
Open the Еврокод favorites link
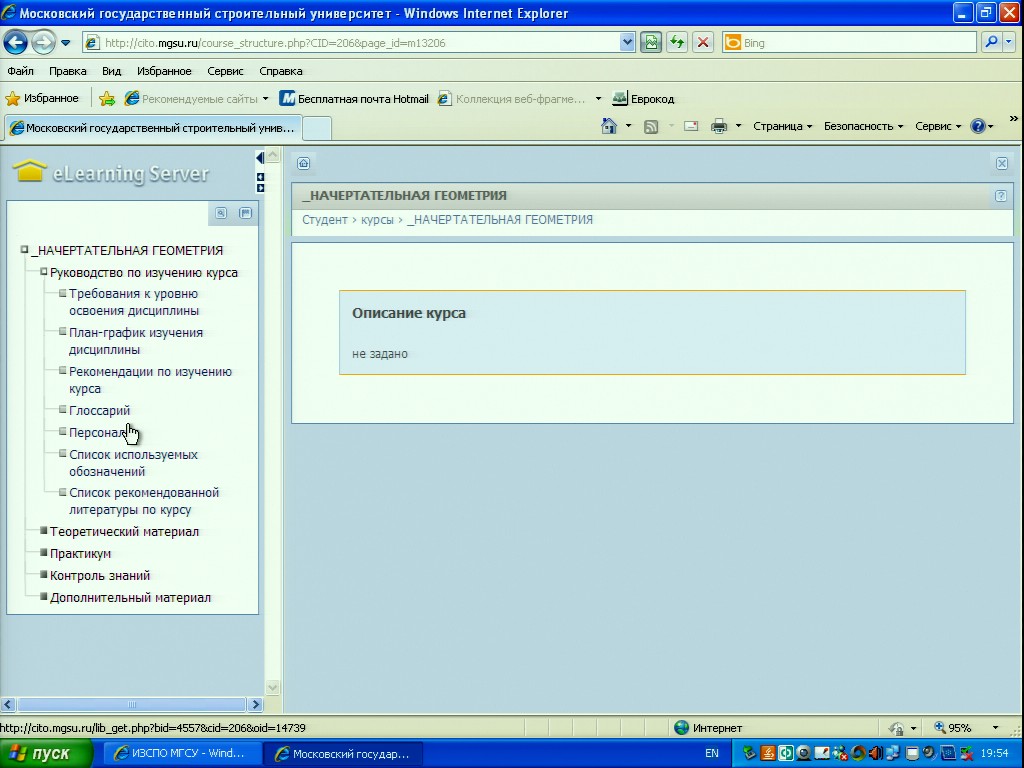(x=643, y=99)
